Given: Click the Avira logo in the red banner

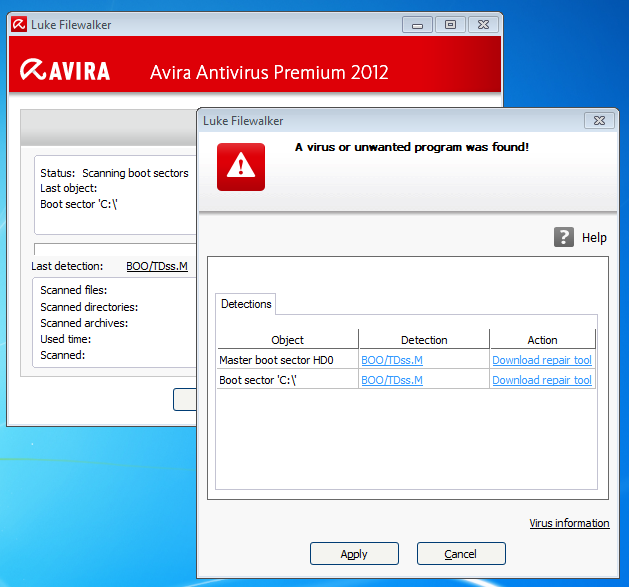Looking at the screenshot, I should 65,70.
